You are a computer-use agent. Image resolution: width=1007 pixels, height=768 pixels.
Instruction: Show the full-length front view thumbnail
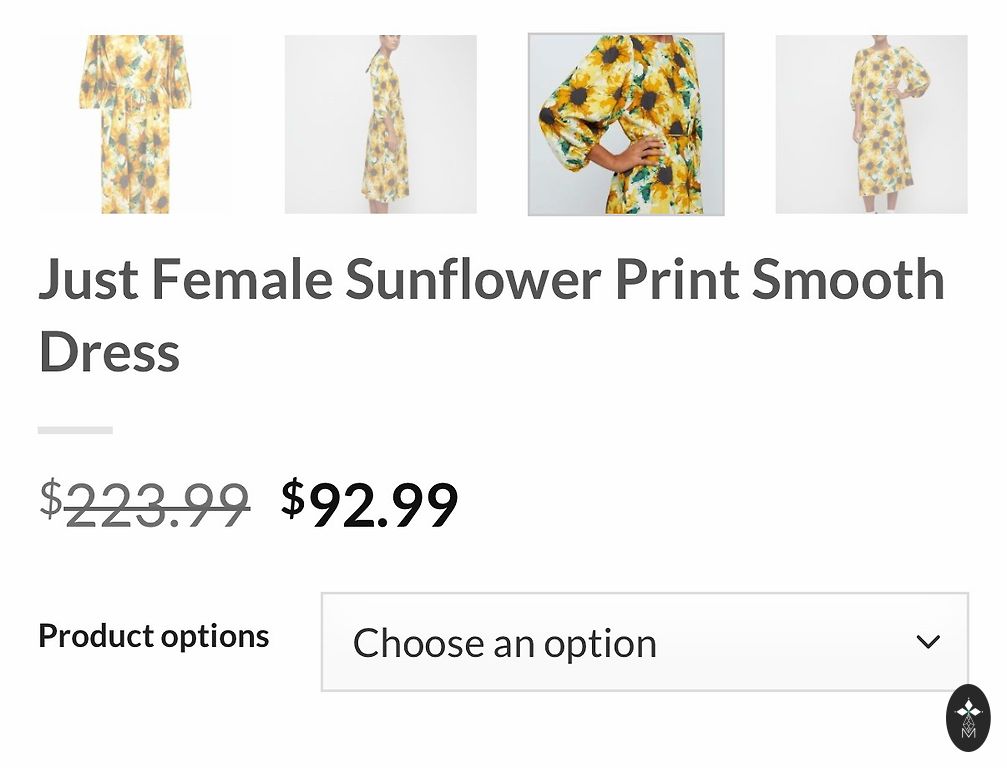point(871,124)
